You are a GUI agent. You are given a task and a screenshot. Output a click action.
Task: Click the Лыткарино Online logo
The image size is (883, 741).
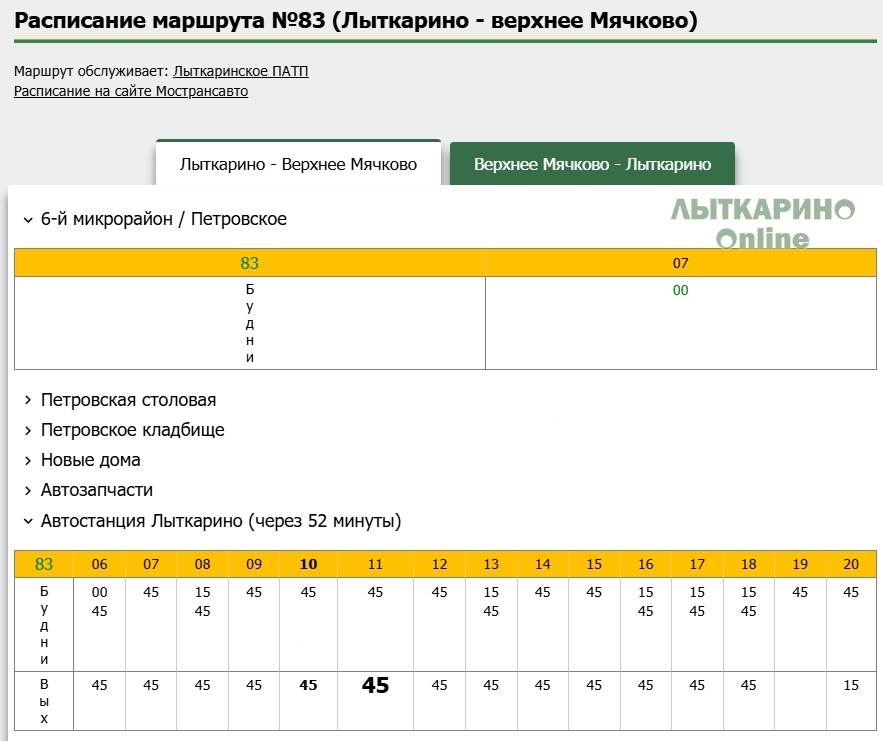762,223
